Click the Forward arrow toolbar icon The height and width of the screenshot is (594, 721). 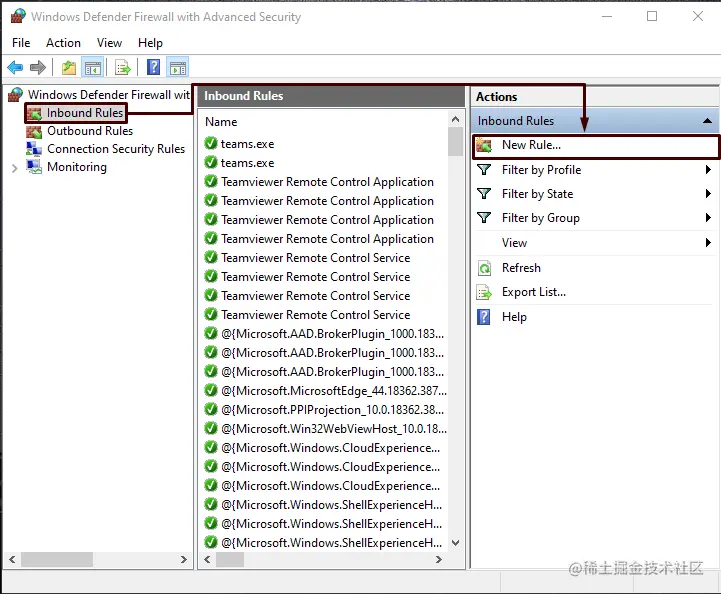click(x=38, y=68)
